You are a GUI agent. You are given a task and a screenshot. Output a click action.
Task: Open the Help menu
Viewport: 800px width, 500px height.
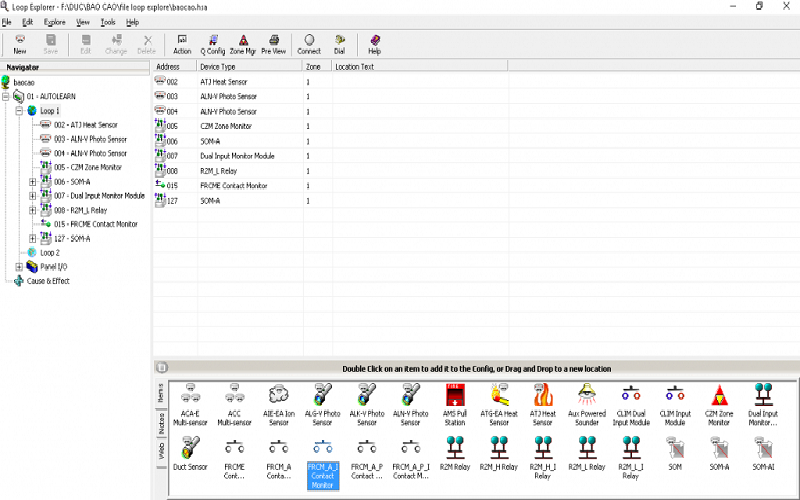pyautogui.click(x=132, y=22)
